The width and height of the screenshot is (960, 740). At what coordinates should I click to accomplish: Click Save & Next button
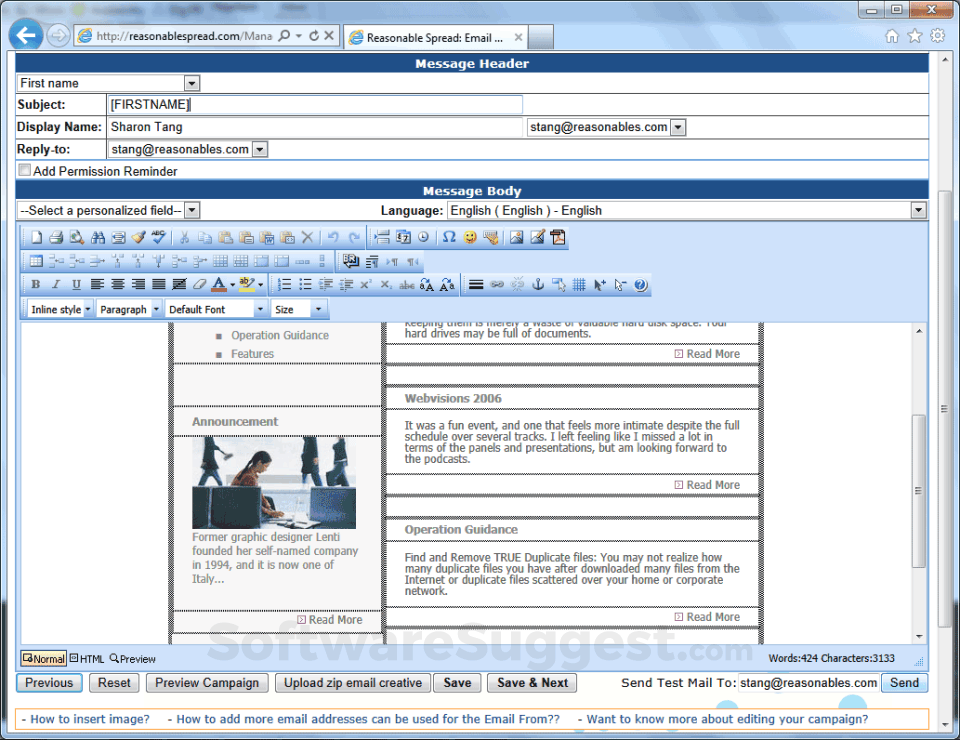point(533,682)
